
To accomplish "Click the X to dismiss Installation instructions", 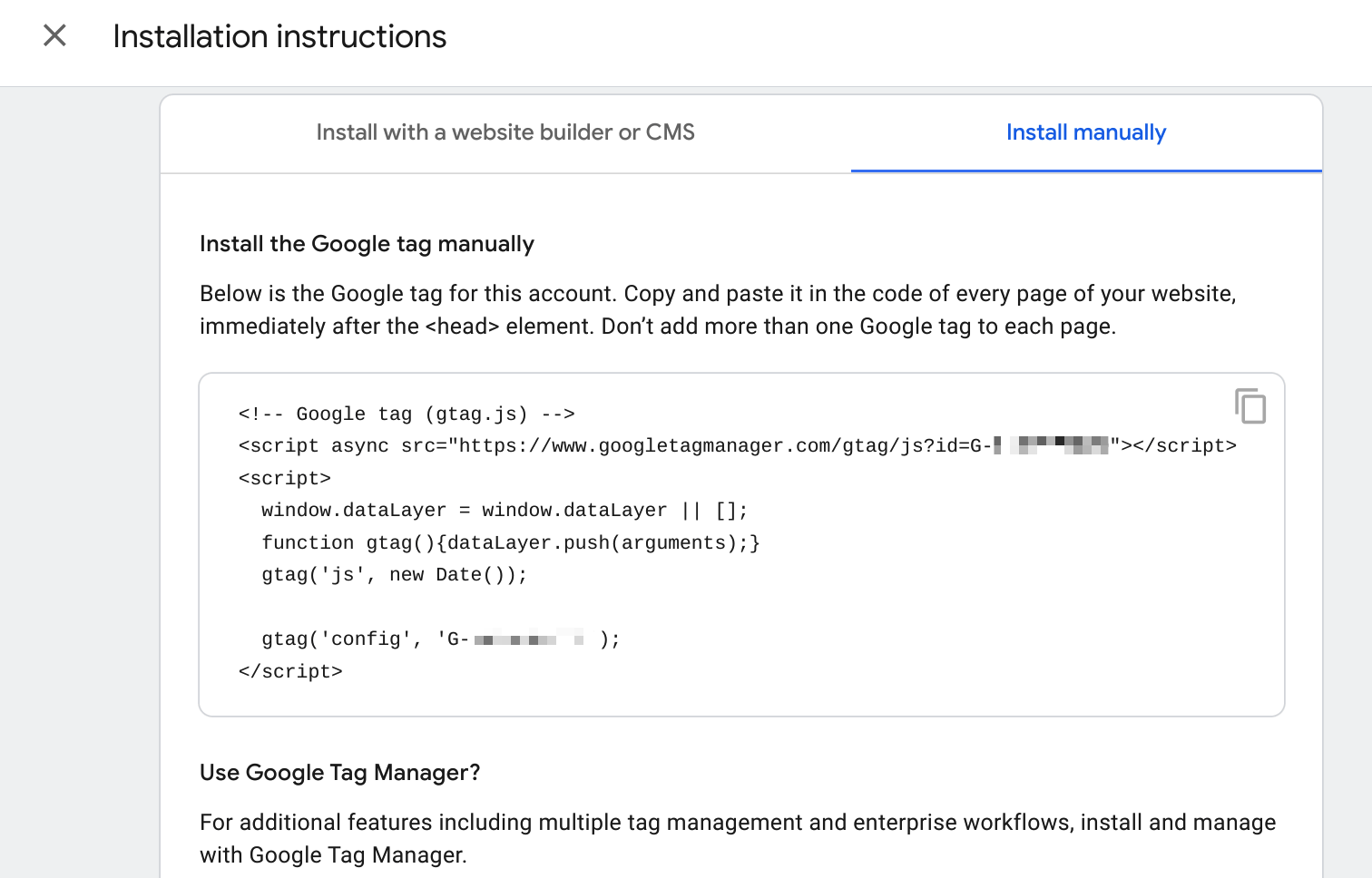I will point(55,35).
